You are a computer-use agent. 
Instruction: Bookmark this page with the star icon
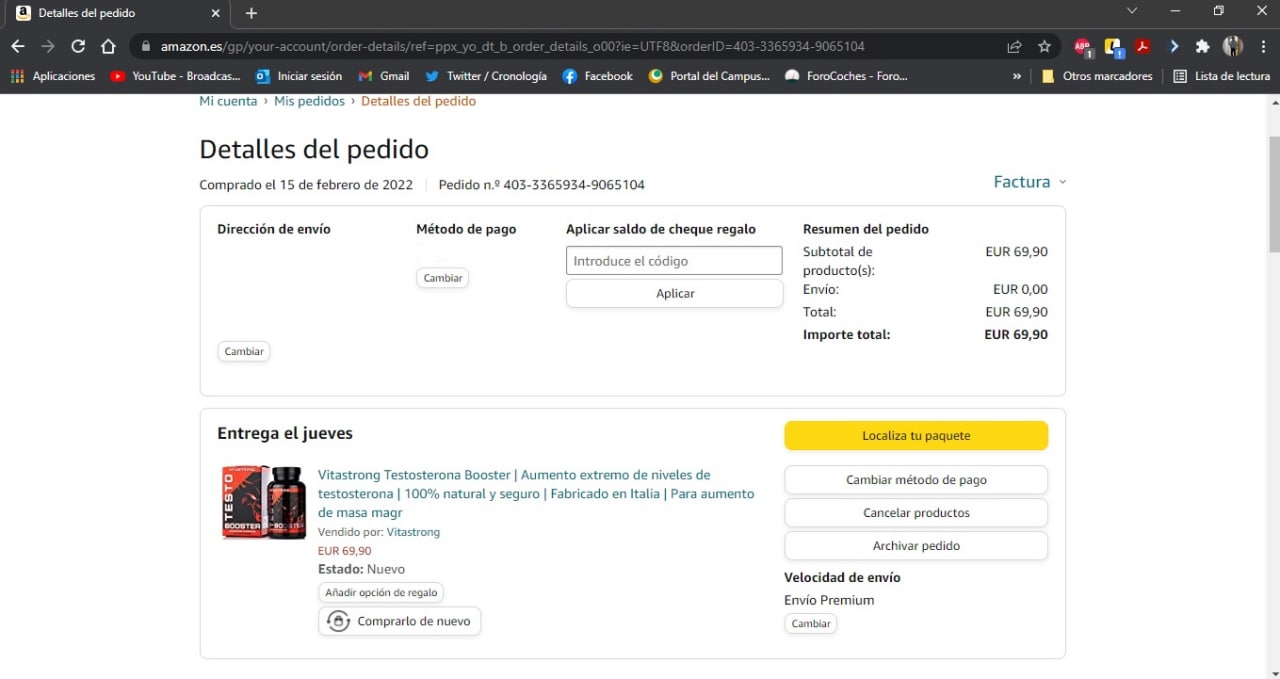(x=1044, y=46)
